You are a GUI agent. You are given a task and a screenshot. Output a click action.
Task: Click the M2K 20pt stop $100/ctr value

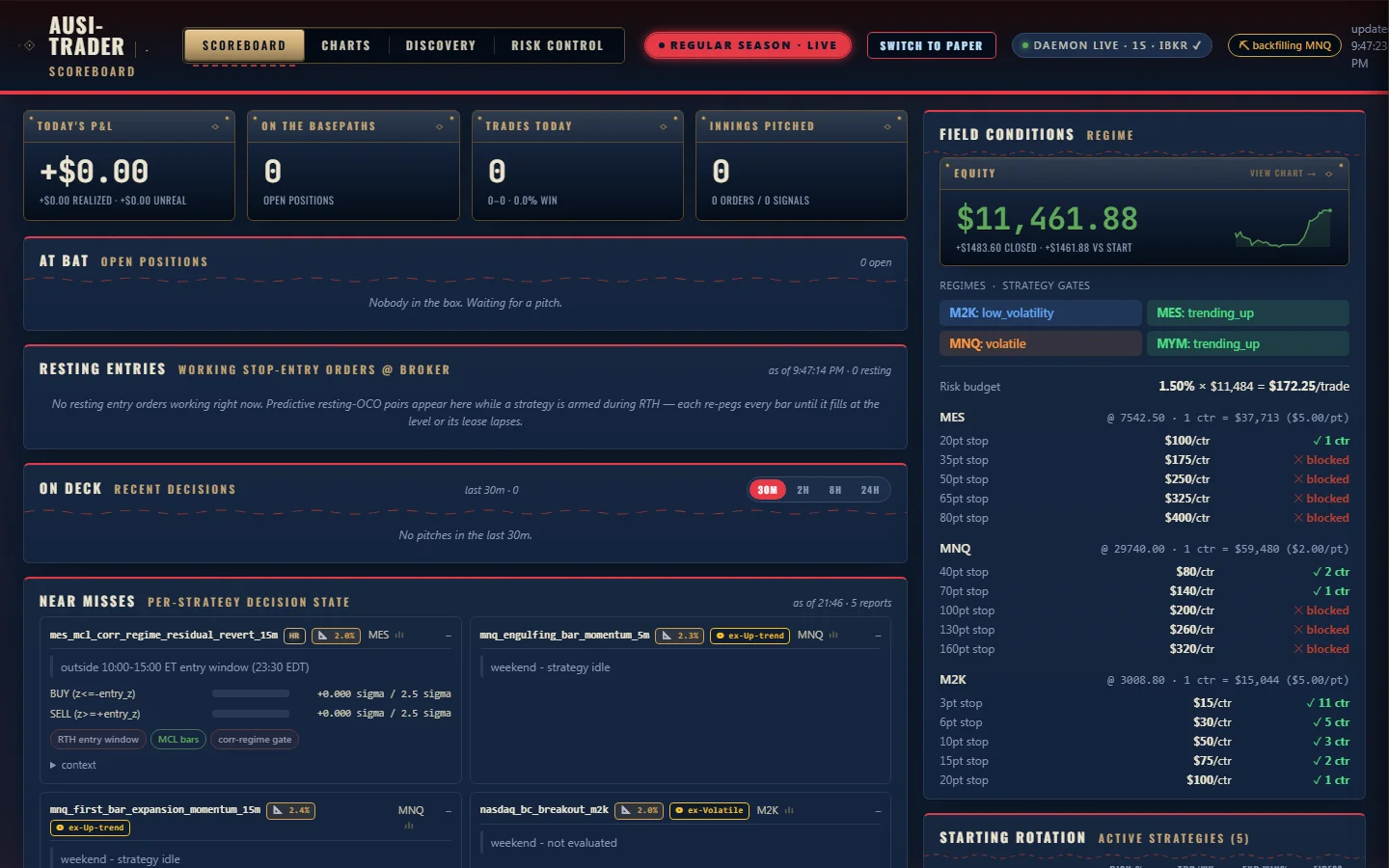1209,780
